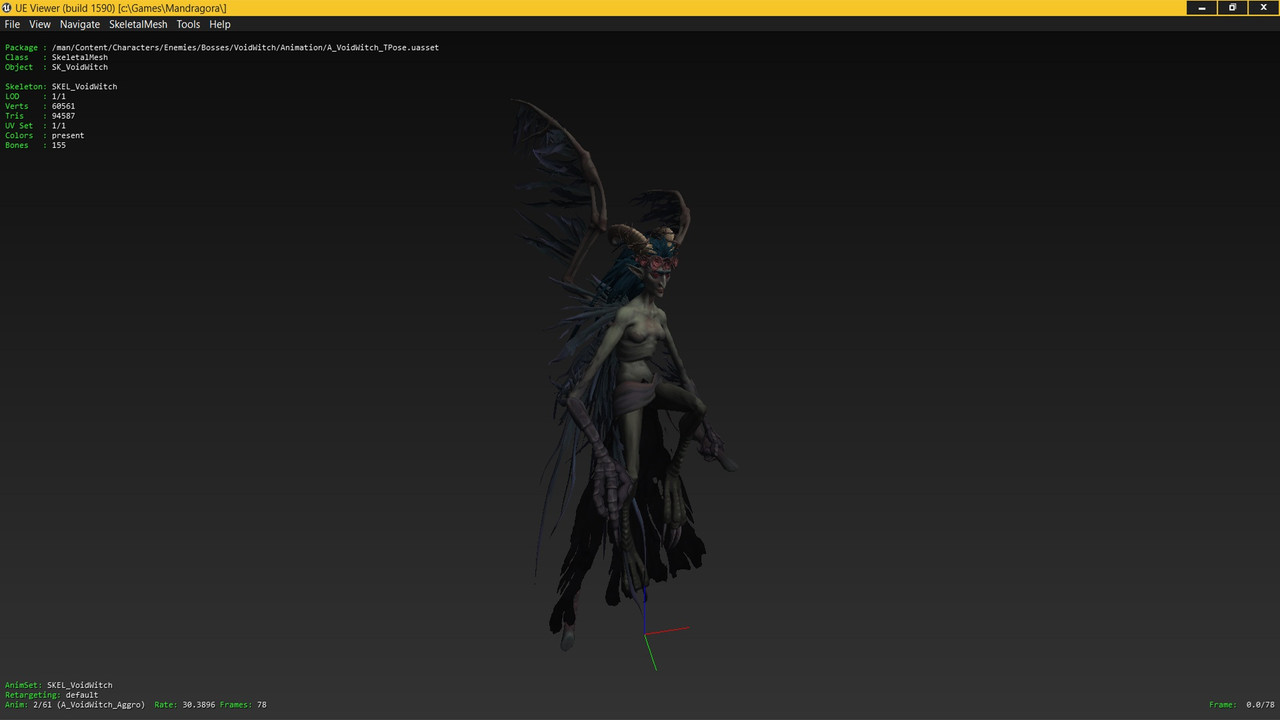1280x720 pixels.
Task: Open the Navigate menu
Action: click(x=80, y=24)
